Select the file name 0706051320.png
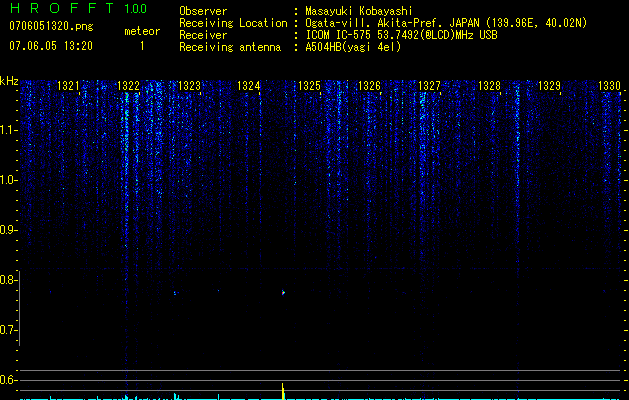629x400 pixels. 51,26
